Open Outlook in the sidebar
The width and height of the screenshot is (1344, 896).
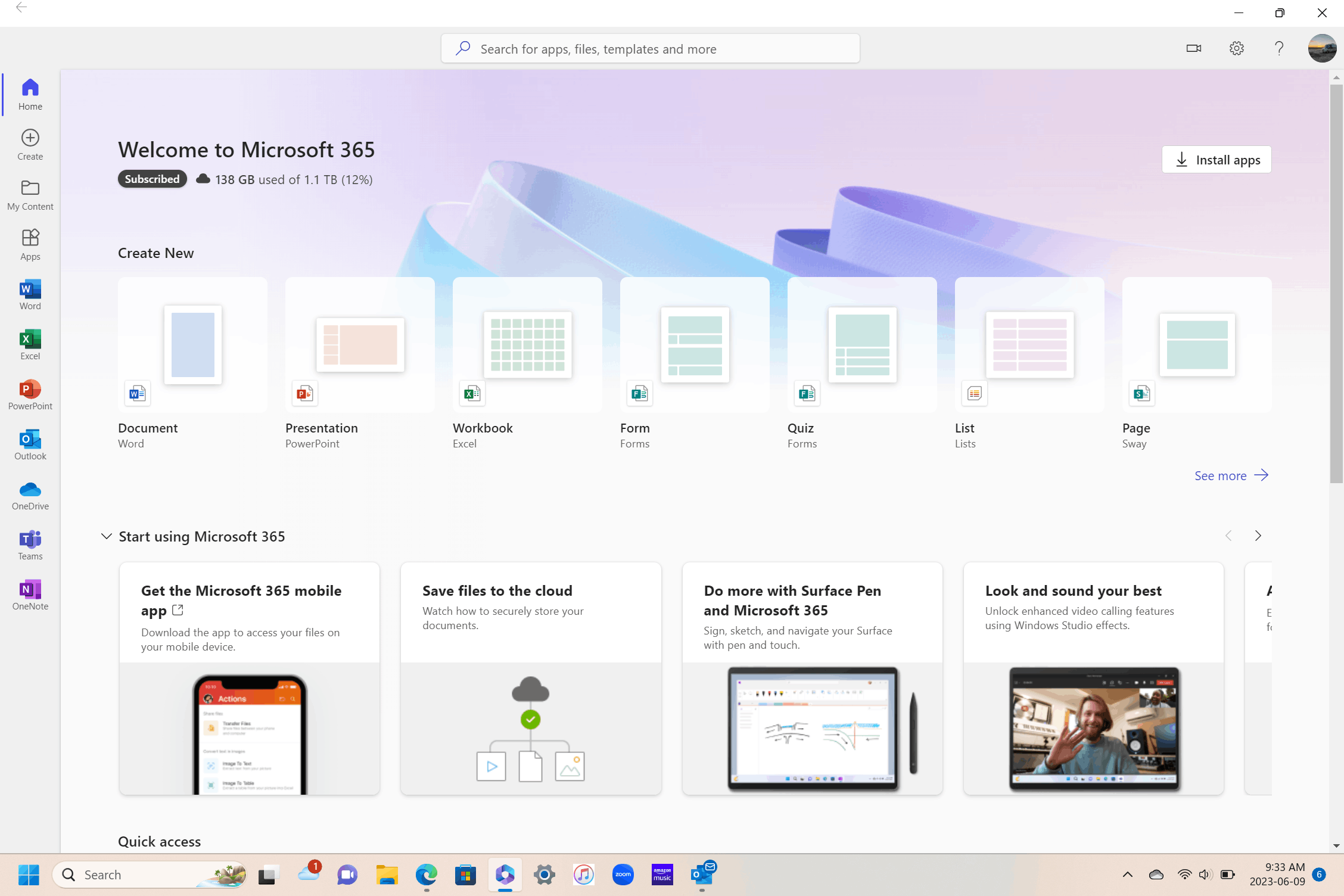pos(30,444)
